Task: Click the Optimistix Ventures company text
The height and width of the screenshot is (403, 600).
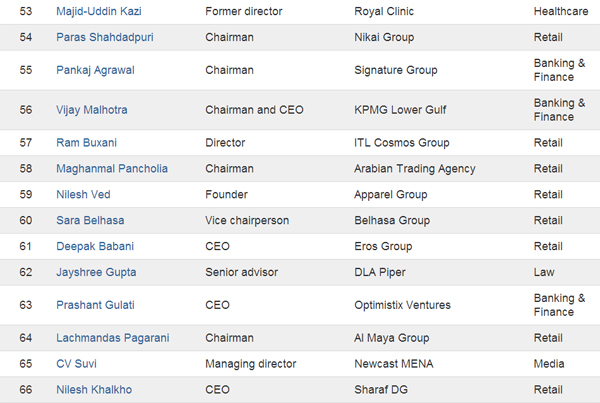Action: (x=402, y=305)
